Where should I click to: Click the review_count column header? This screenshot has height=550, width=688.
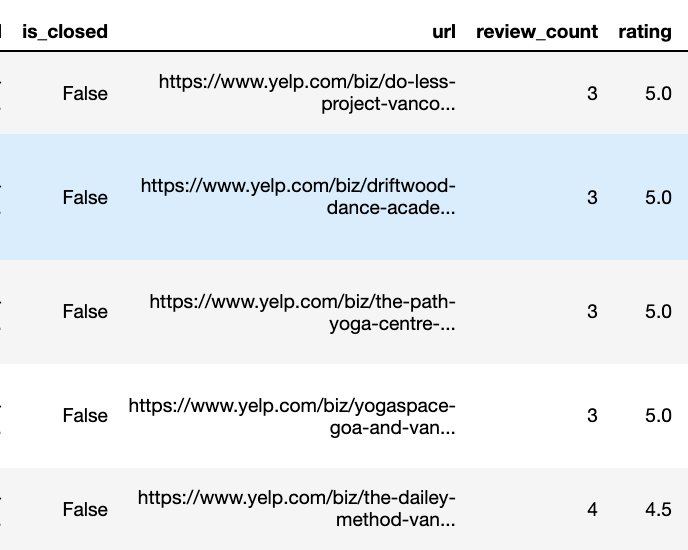(537, 32)
